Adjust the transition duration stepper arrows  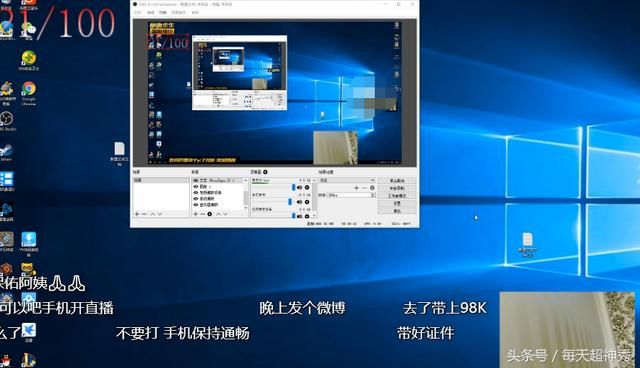point(373,195)
